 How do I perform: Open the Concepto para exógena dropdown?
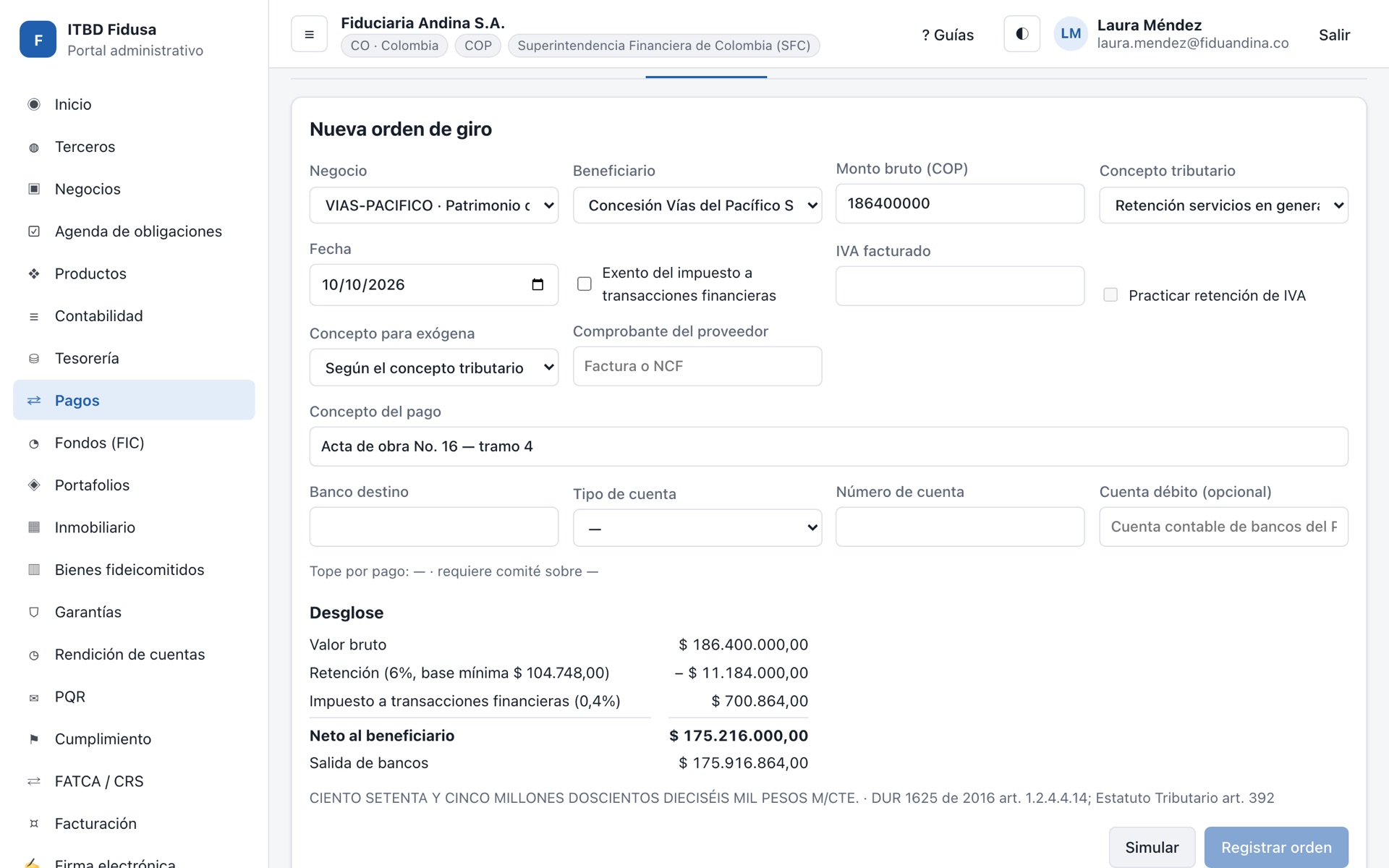pyautogui.click(x=434, y=367)
